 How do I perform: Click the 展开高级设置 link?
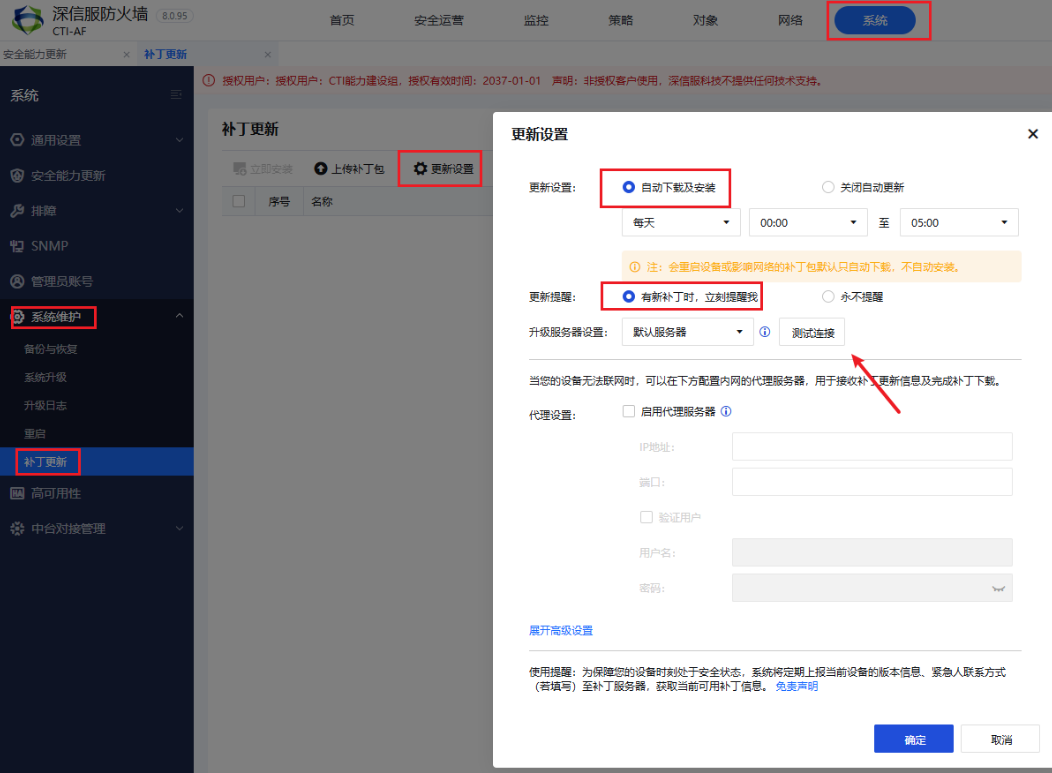(561, 630)
